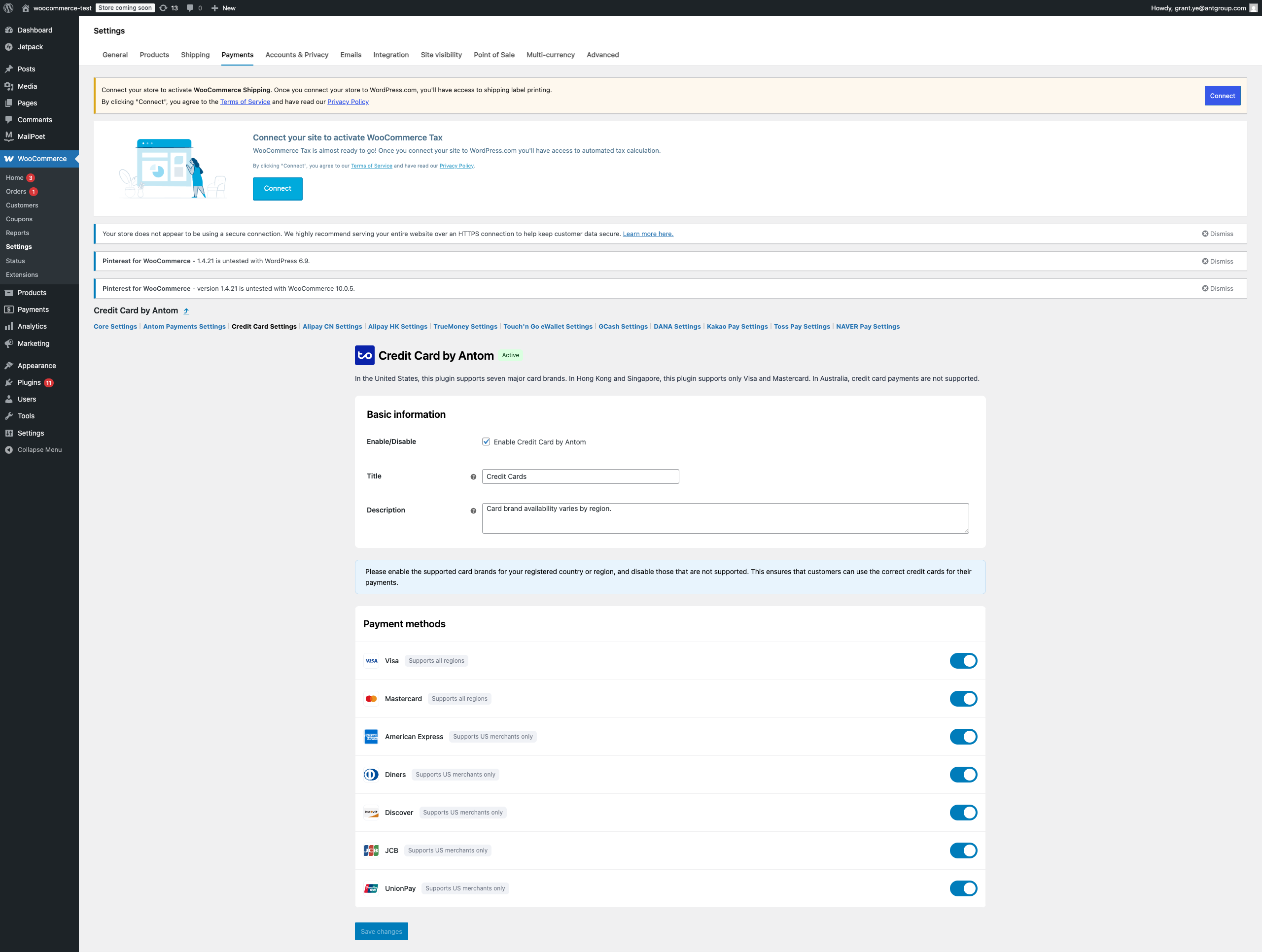
Task: Open Antom Payments Settings link
Action: 184,326
